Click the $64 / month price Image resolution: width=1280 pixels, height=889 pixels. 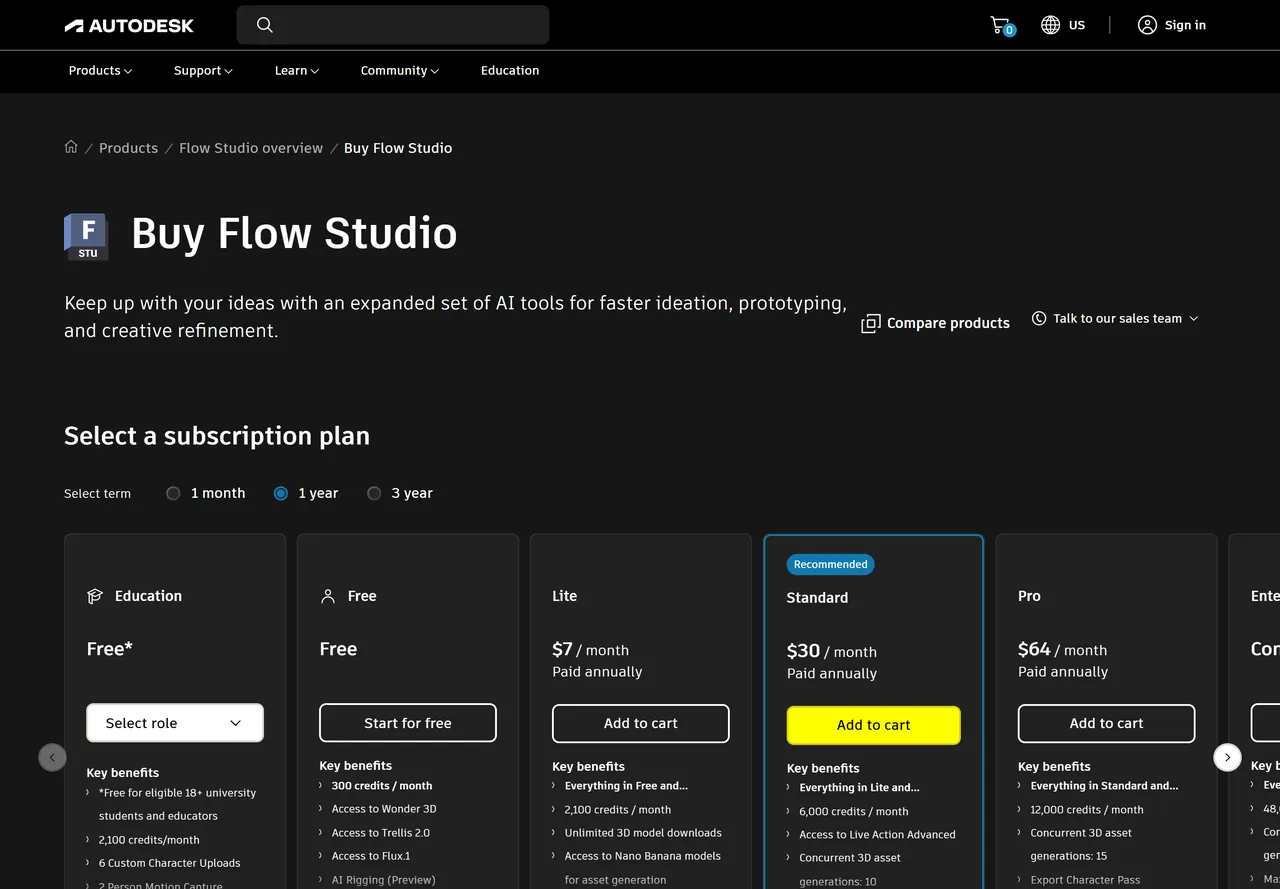pyautogui.click(x=1063, y=649)
